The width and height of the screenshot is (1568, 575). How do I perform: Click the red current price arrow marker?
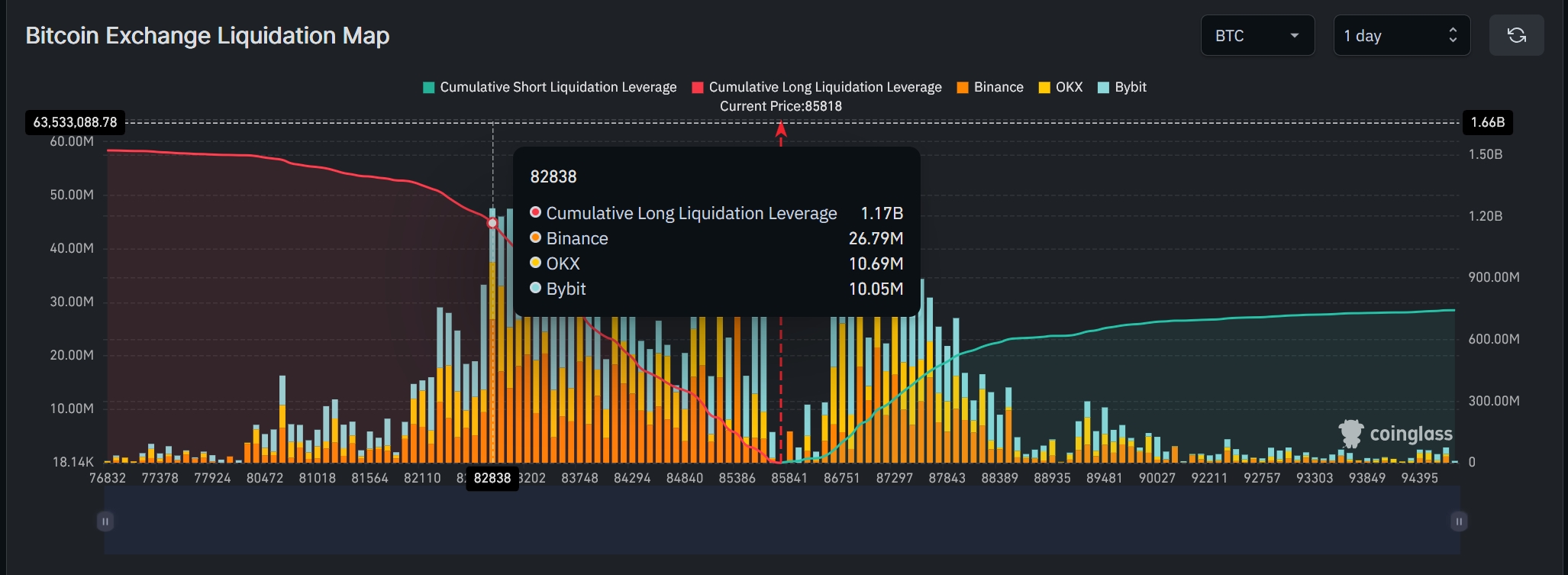(x=781, y=131)
